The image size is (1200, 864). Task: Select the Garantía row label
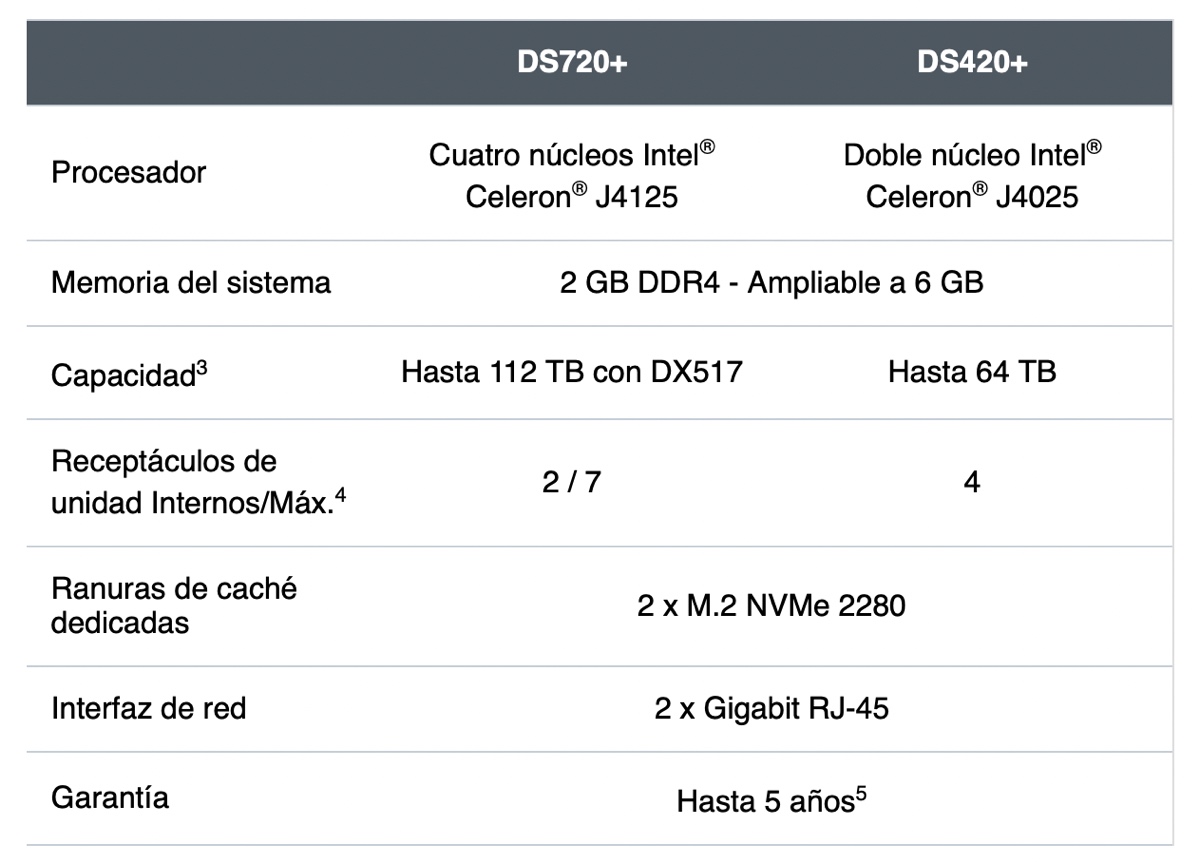(x=110, y=798)
